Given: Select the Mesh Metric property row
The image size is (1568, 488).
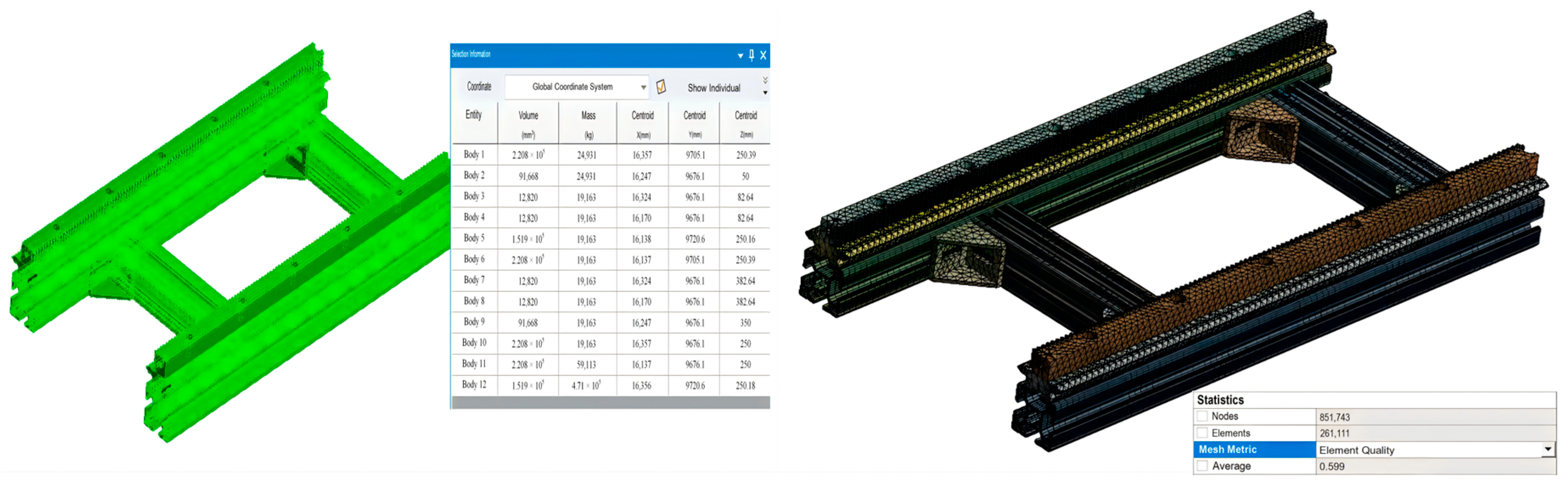Looking at the screenshot, I should (1227, 449).
